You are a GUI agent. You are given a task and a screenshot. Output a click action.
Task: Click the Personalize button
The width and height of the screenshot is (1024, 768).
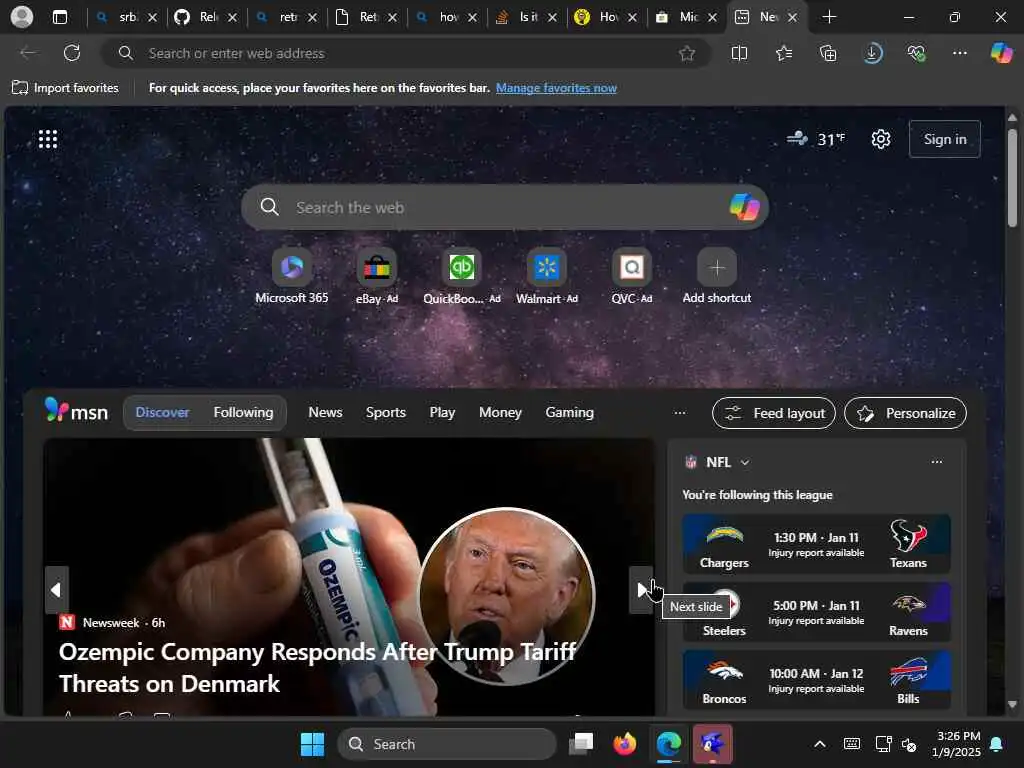pyautogui.click(x=905, y=413)
